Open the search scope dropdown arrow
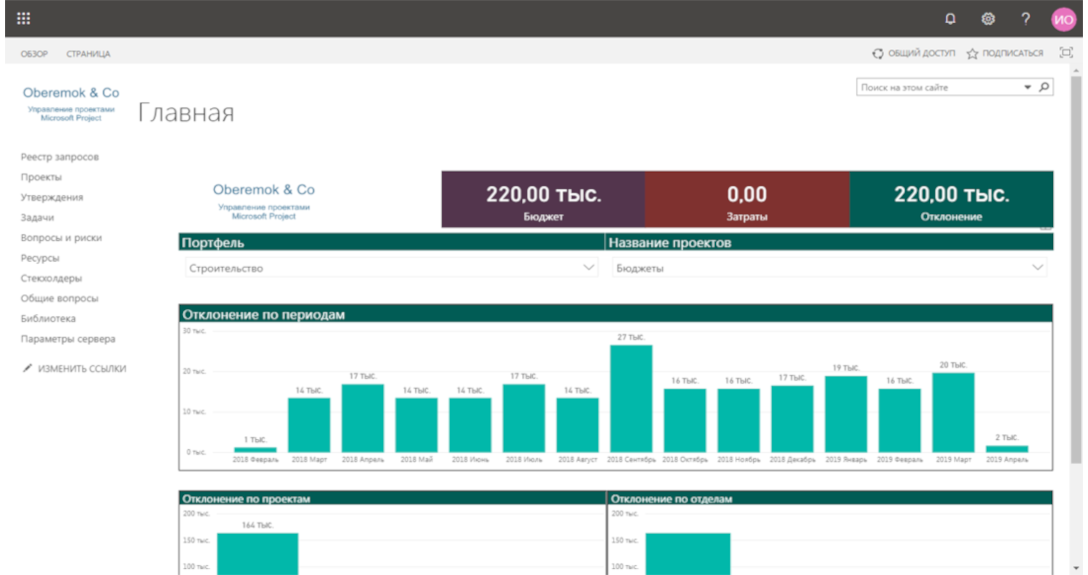 point(1027,88)
